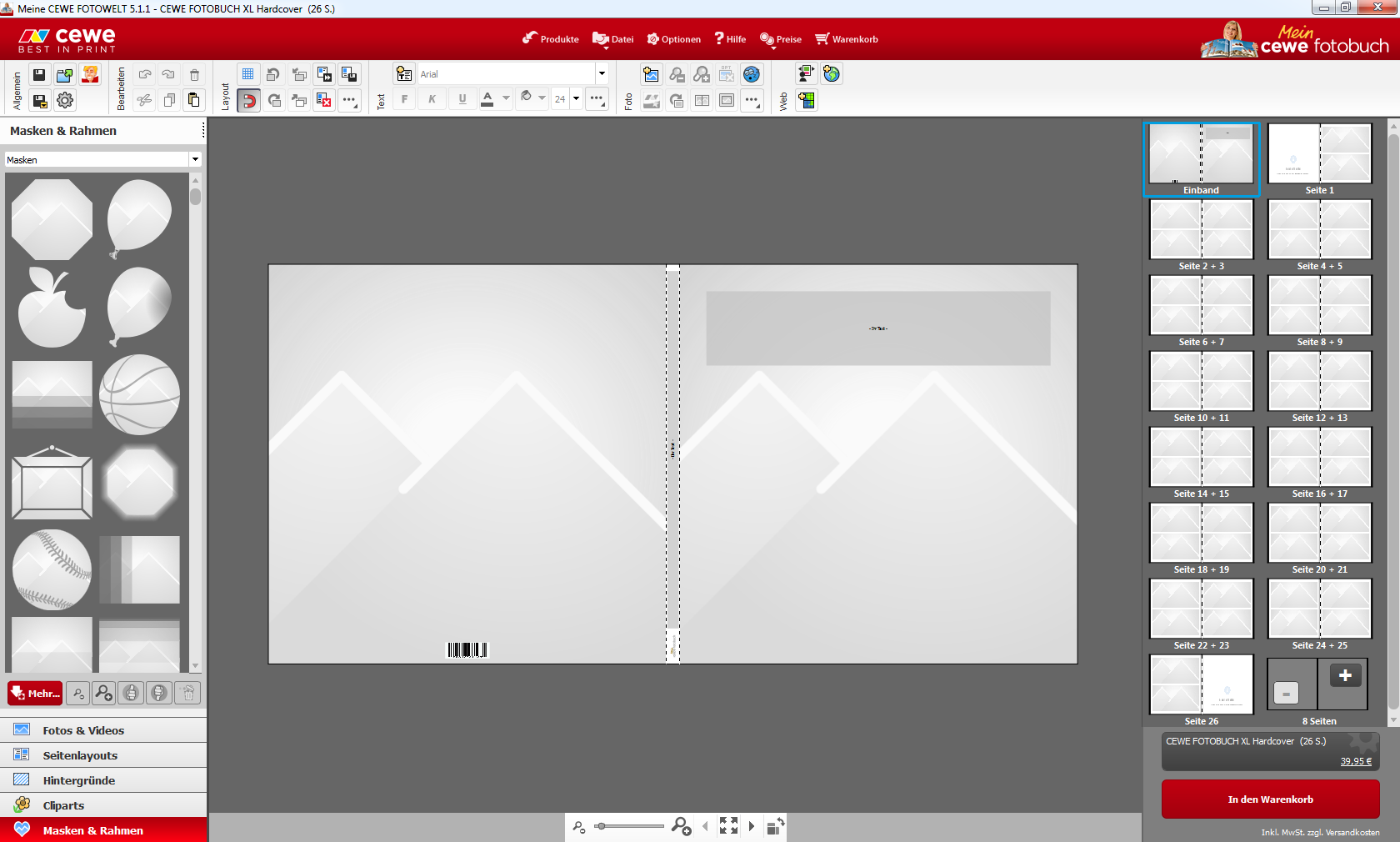Open the settings gear icon
The width and height of the screenshot is (1400, 842).
(x=65, y=101)
